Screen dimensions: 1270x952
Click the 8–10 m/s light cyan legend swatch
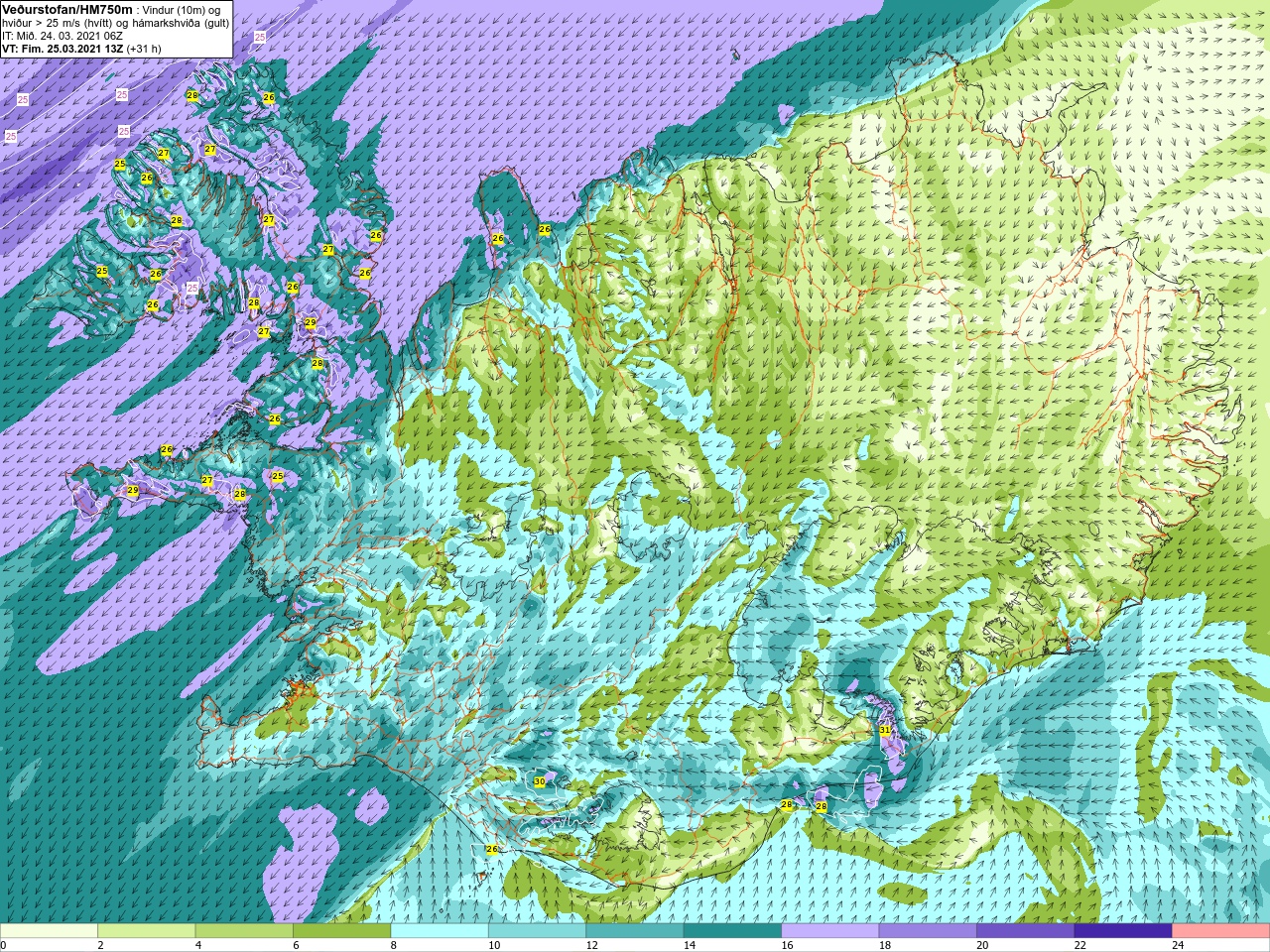coord(440,931)
